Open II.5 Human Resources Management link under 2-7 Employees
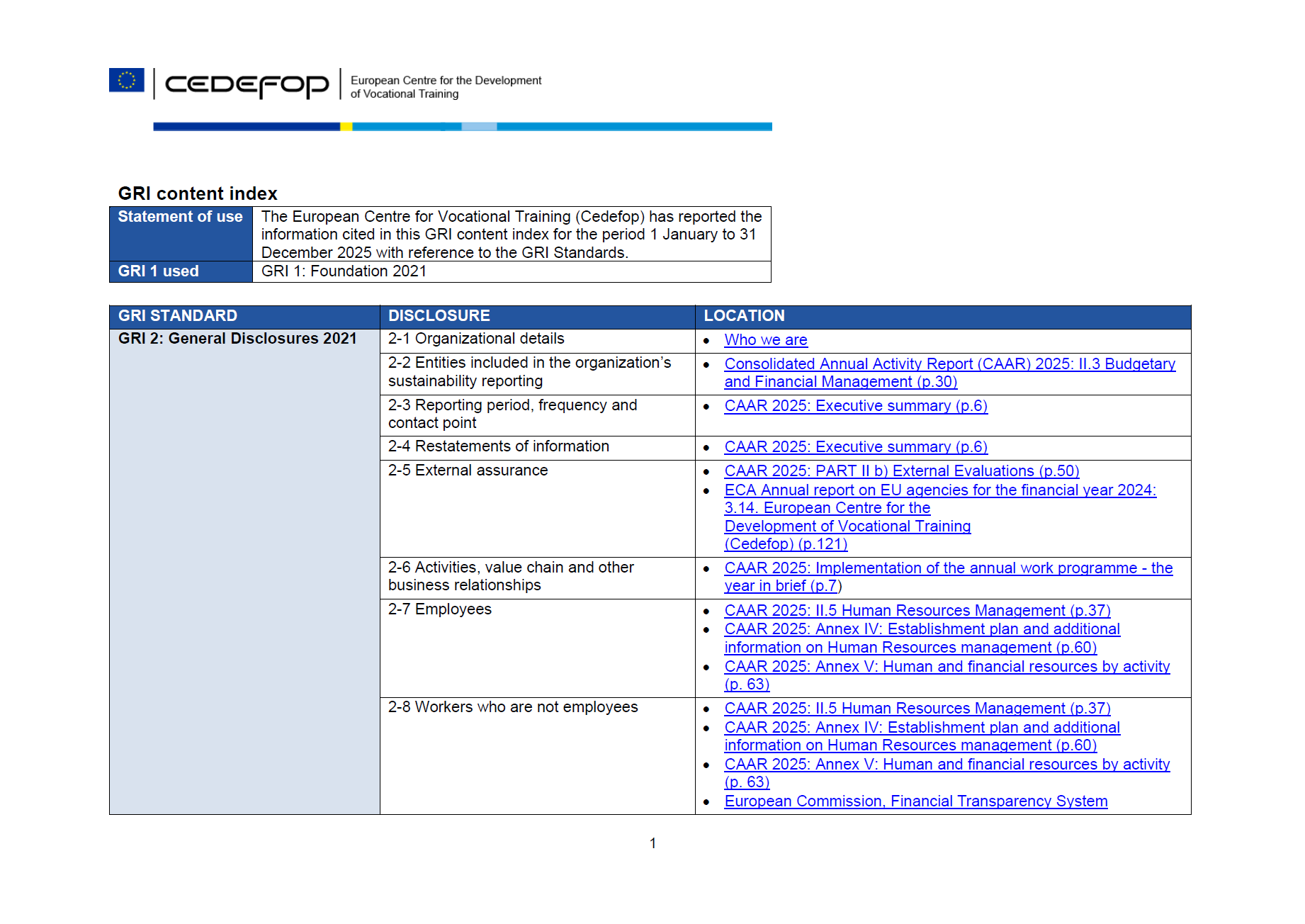This screenshot has width=1305, height=924. (x=917, y=611)
